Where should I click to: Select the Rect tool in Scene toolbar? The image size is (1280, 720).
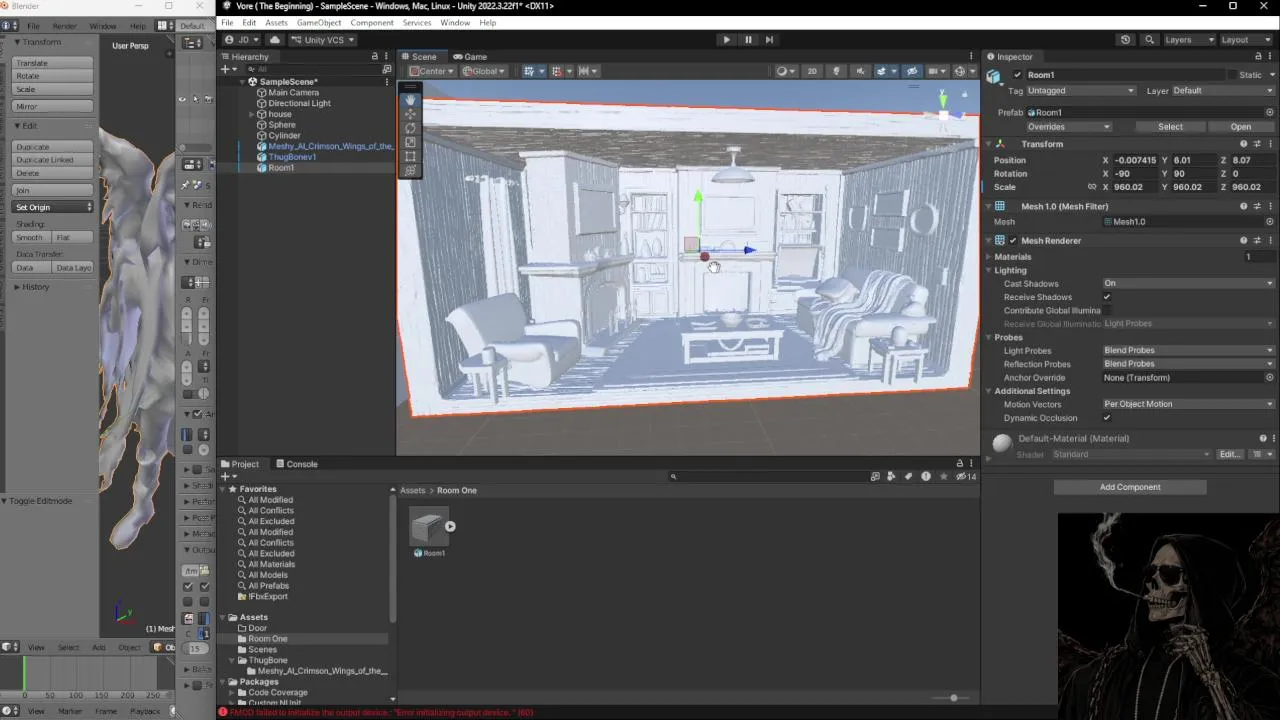click(x=410, y=156)
